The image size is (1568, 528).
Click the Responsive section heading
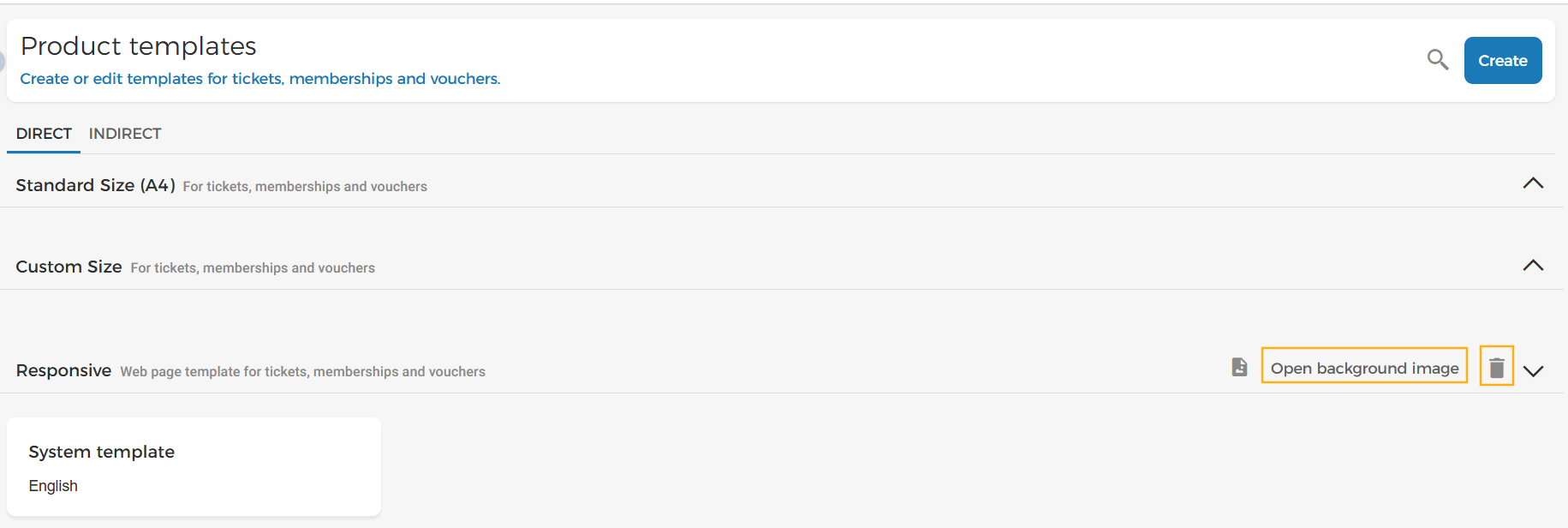[63, 370]
